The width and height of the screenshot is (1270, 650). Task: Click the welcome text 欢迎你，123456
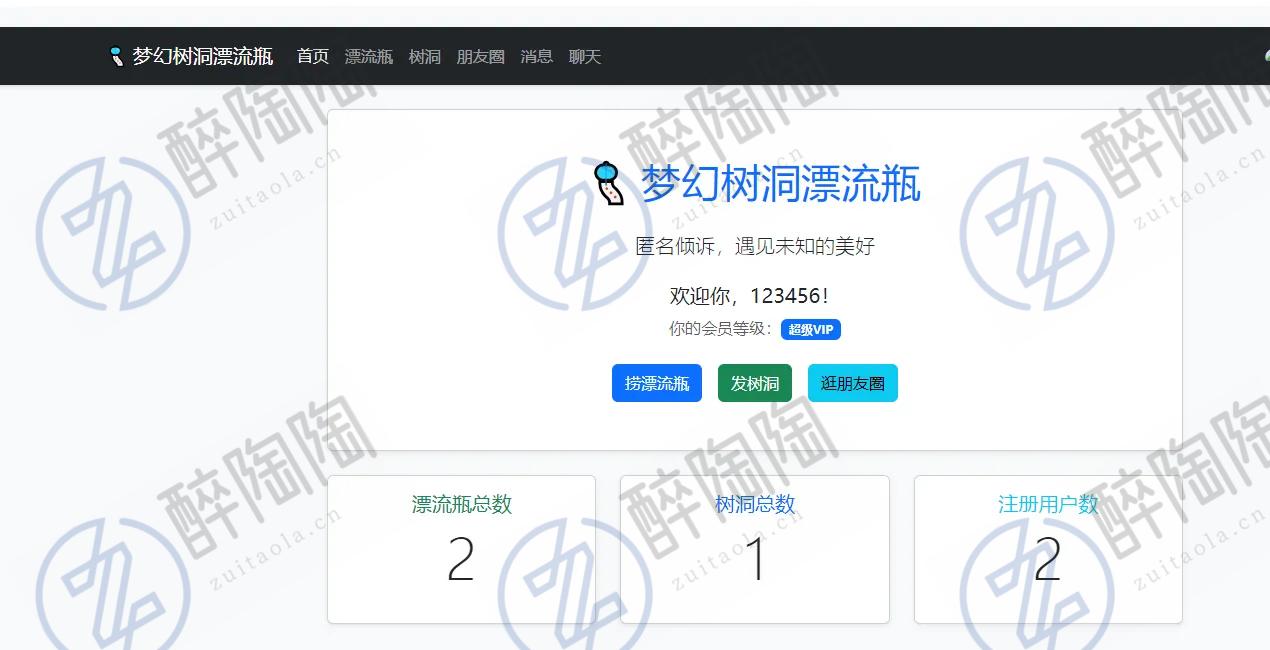[x=748, y=296]
